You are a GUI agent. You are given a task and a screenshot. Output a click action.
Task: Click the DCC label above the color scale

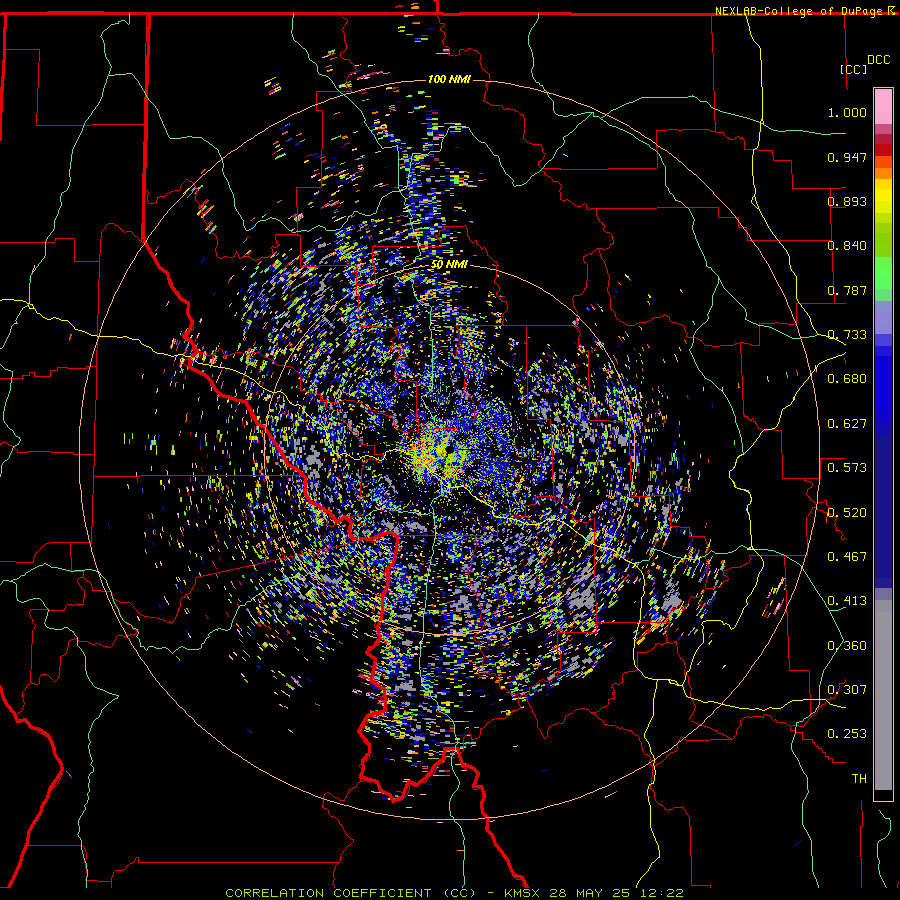pyautogui.click(x=878, y=60)
